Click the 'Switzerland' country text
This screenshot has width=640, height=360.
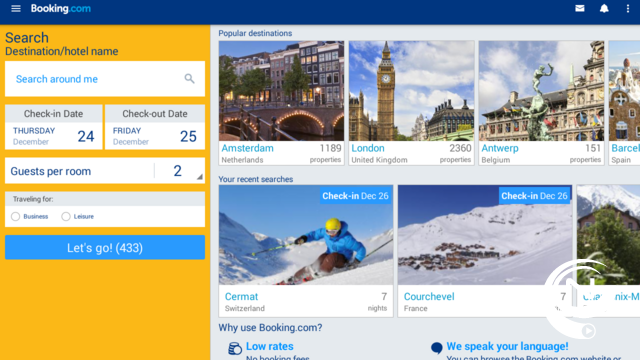coord(244,309)
